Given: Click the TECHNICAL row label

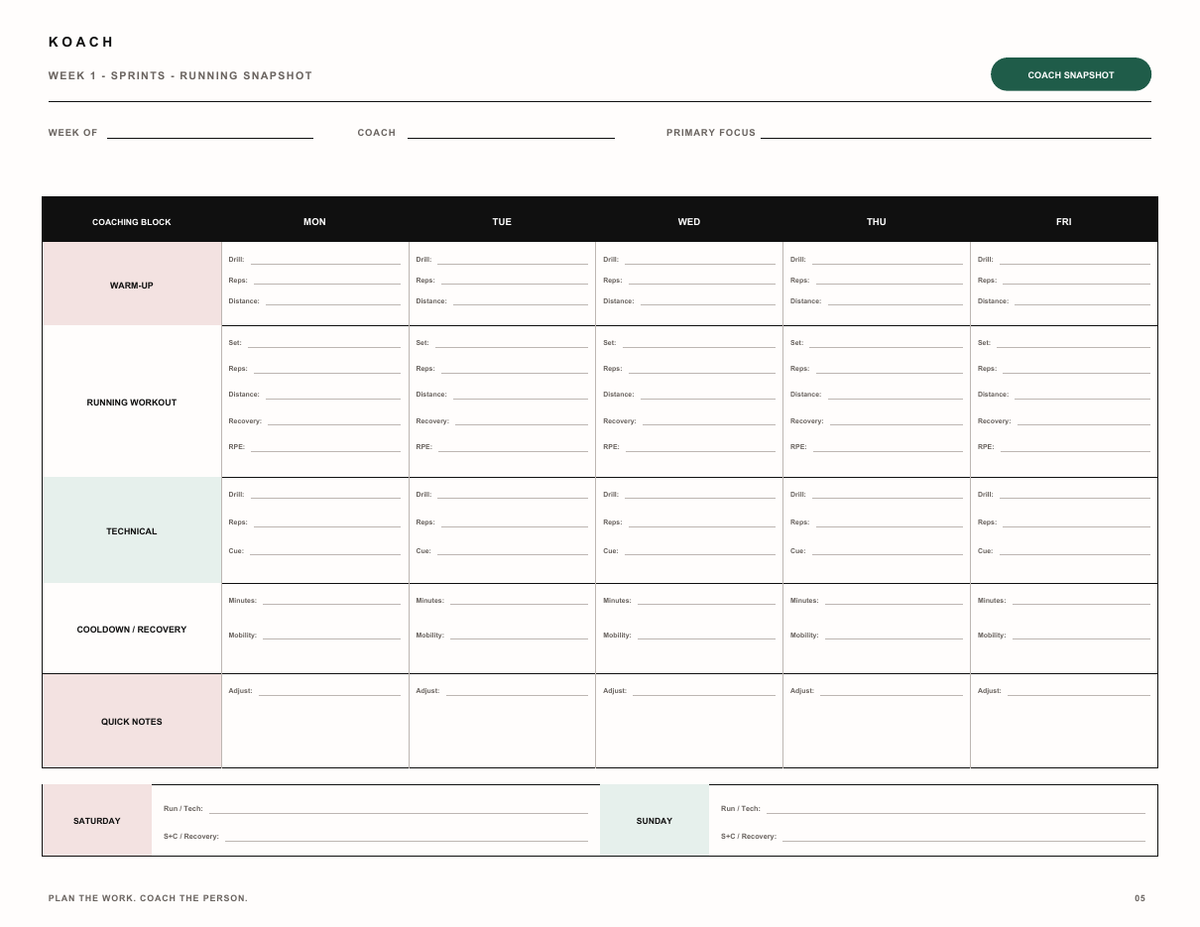Looking at the screenshot, I should click(x=131, y=531).
